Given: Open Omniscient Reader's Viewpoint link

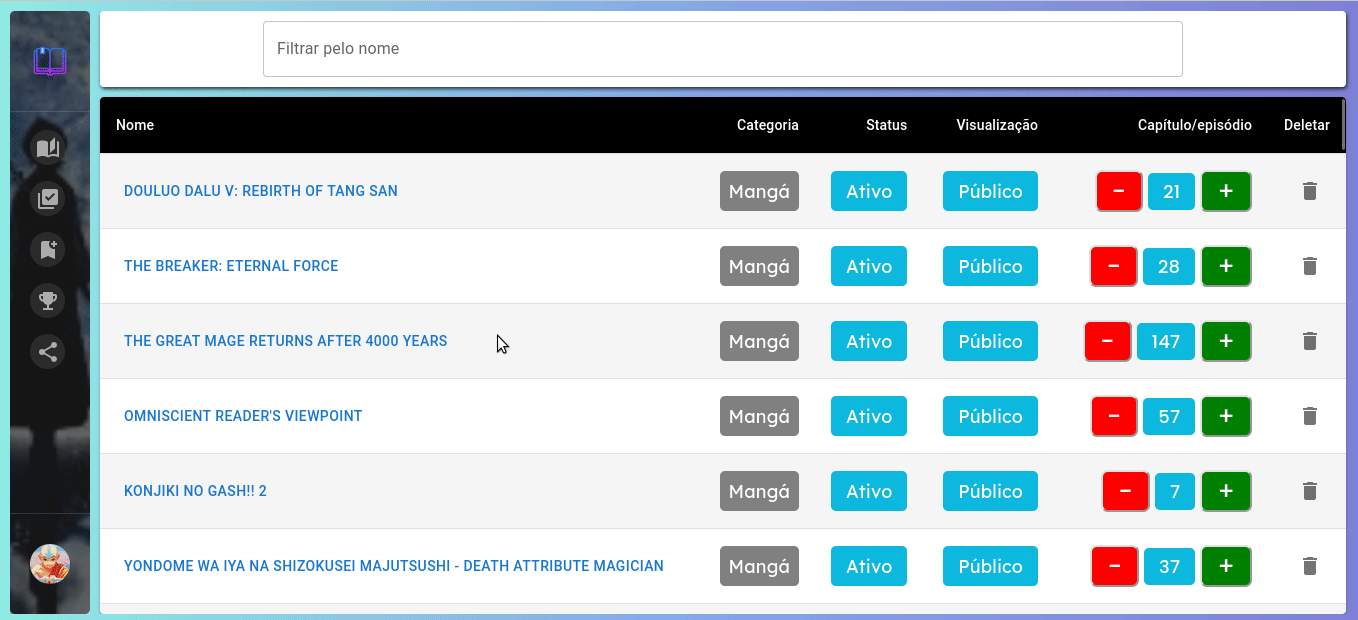Looking at the screenshot, I should [243, 416].
